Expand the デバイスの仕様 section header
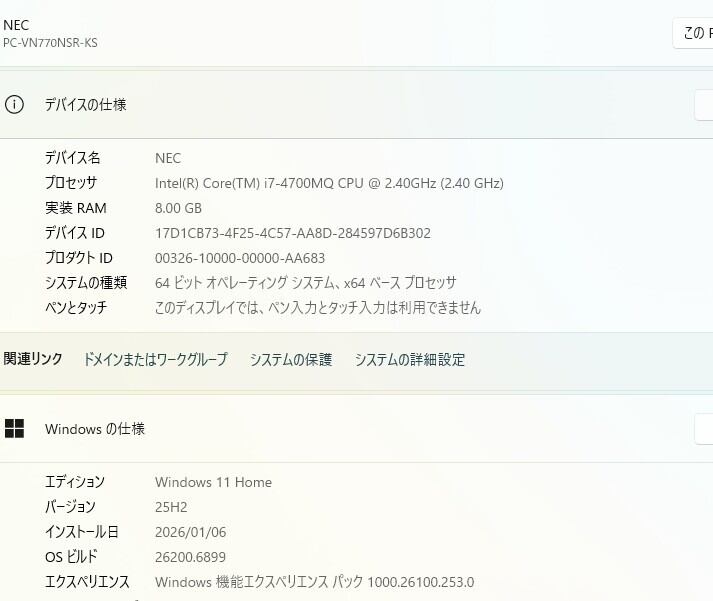This screenshot has width=713, height=601. pyautogui.click(x=356, y=105)
